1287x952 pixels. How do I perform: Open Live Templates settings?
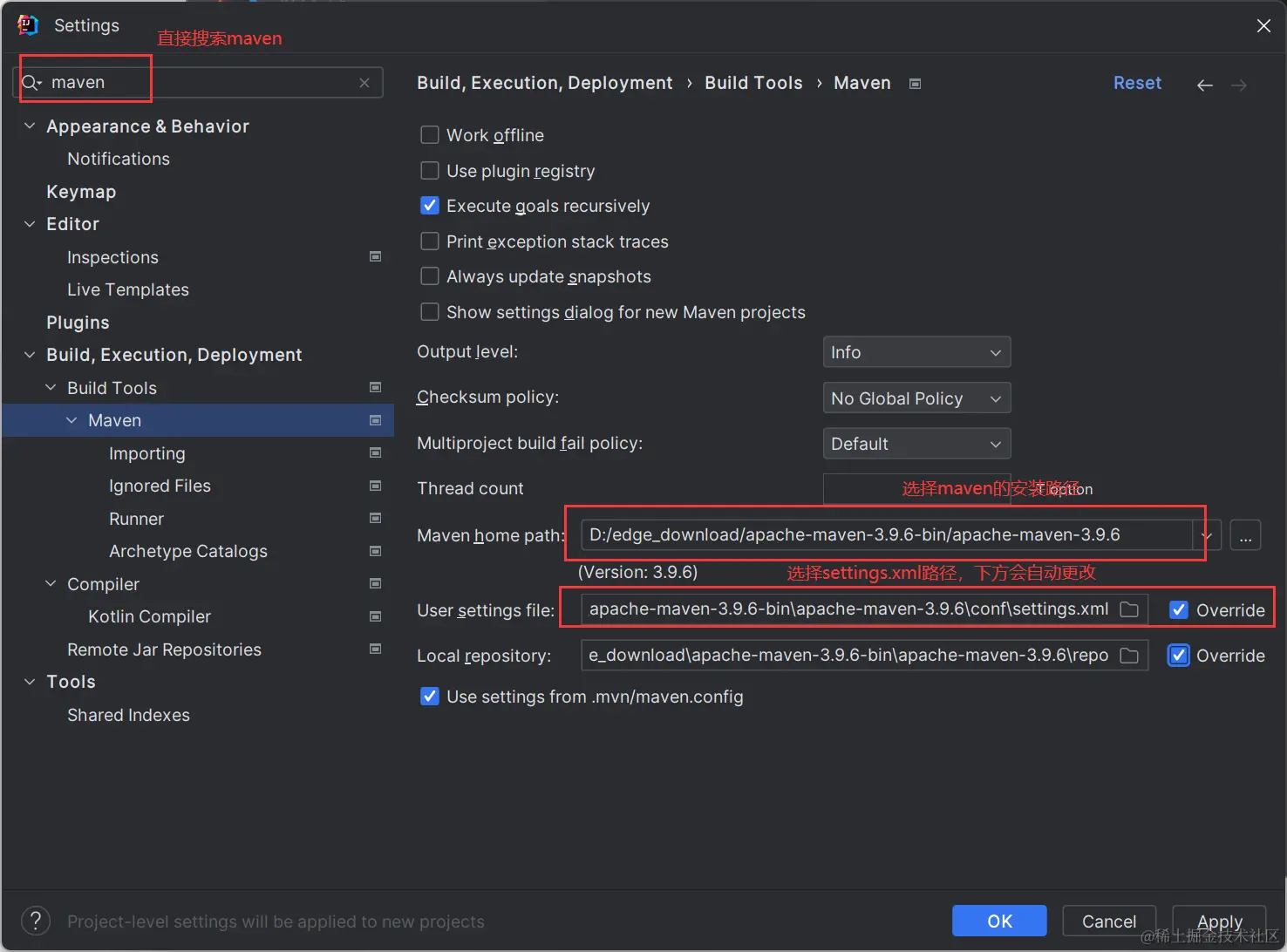pos(128,289)
